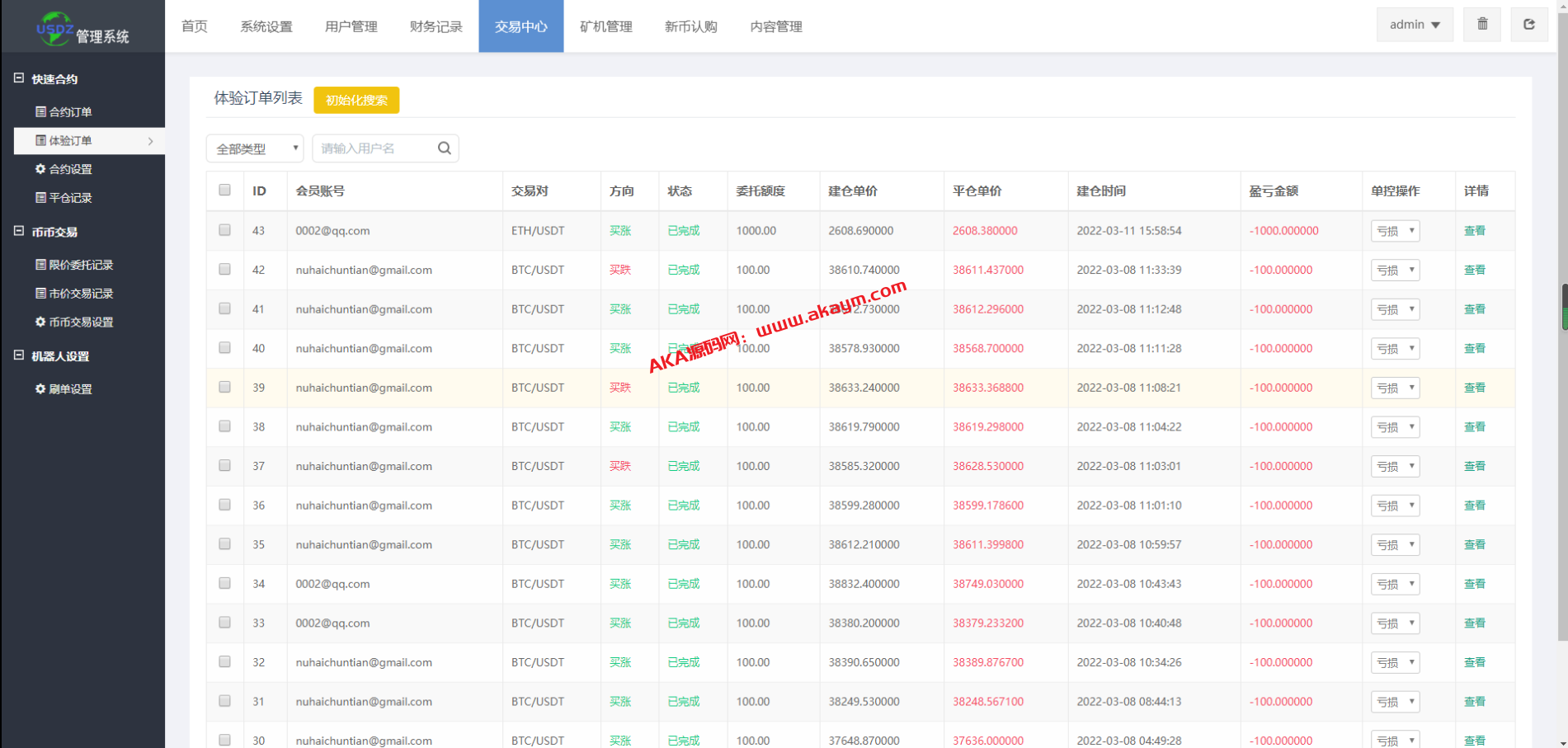Open 币币交易设置 gear item in sidebar
1568x748 pixels.
pyautogui.click(x=74, y=322)
